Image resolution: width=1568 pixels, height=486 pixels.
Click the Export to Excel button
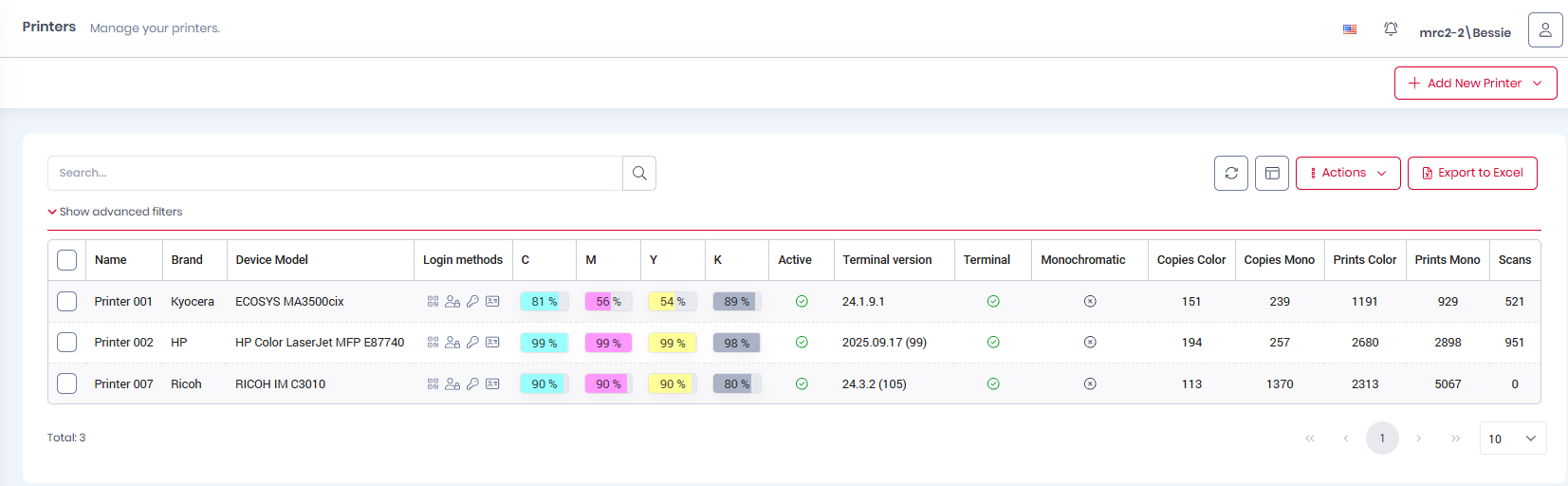point(1471,173)
